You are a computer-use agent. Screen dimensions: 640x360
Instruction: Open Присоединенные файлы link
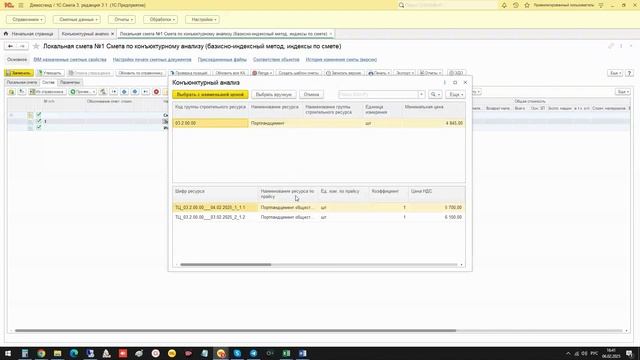pos(222,60)
